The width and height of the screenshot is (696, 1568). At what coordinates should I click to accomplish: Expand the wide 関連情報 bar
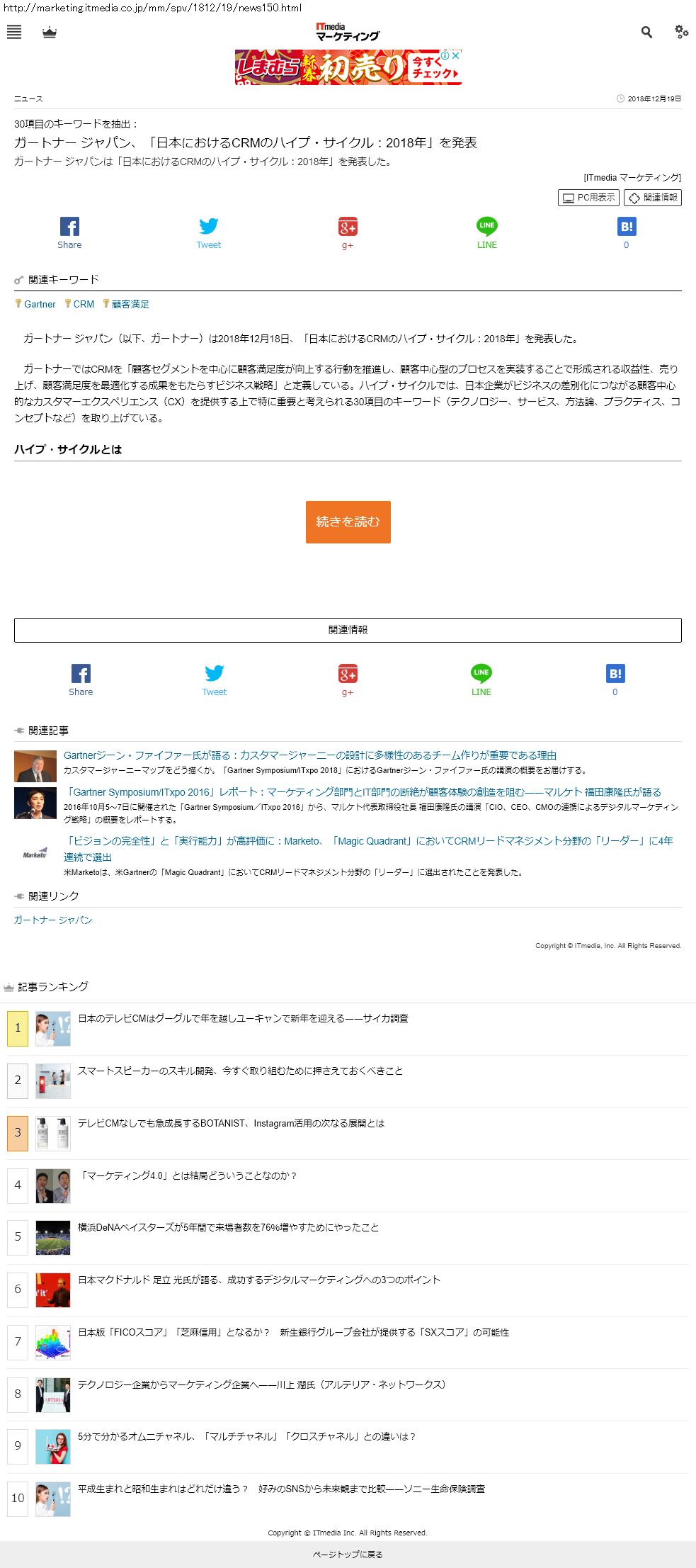point(348,630)
